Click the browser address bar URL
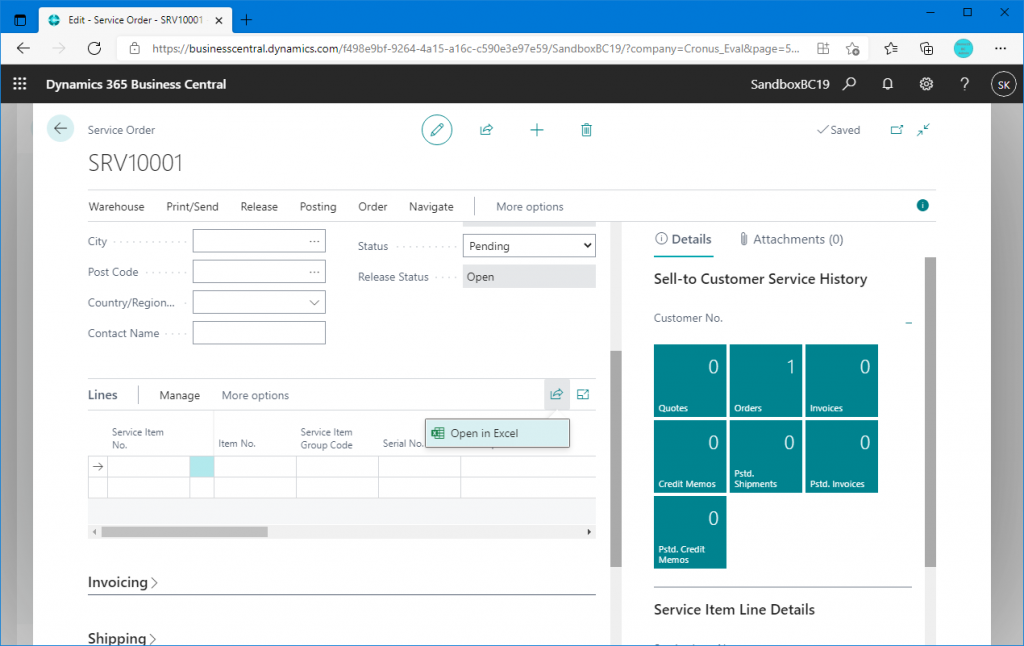Screen dimensions: 1024x646 [x=475, y=48]
